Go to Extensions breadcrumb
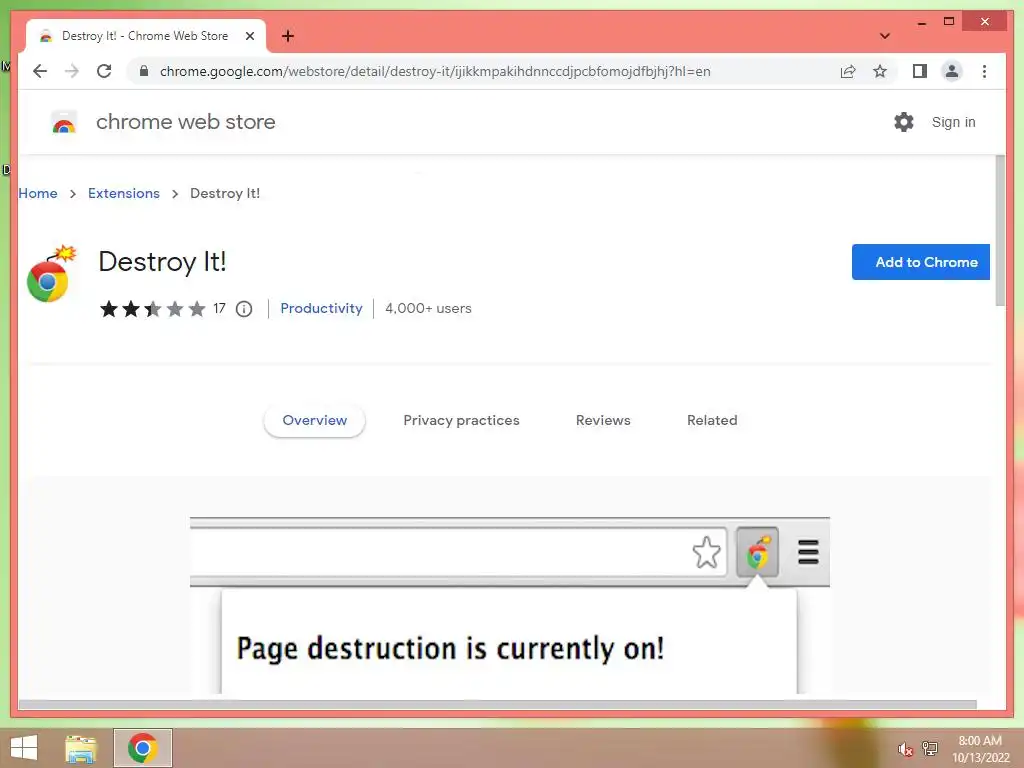This screenshot has width=1024, height=768. tap(123, 193)
